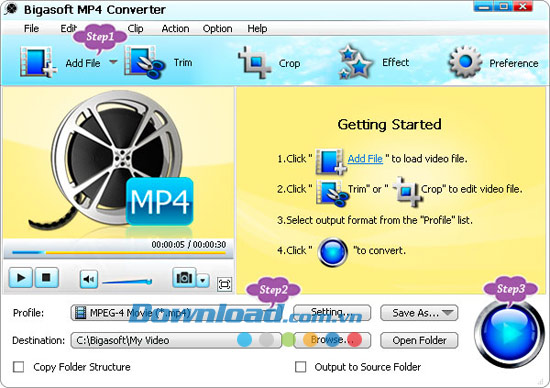The width and height of the screenshot is (550, 388).
Task: Click the Open Folder button
Action: point(419,340)
